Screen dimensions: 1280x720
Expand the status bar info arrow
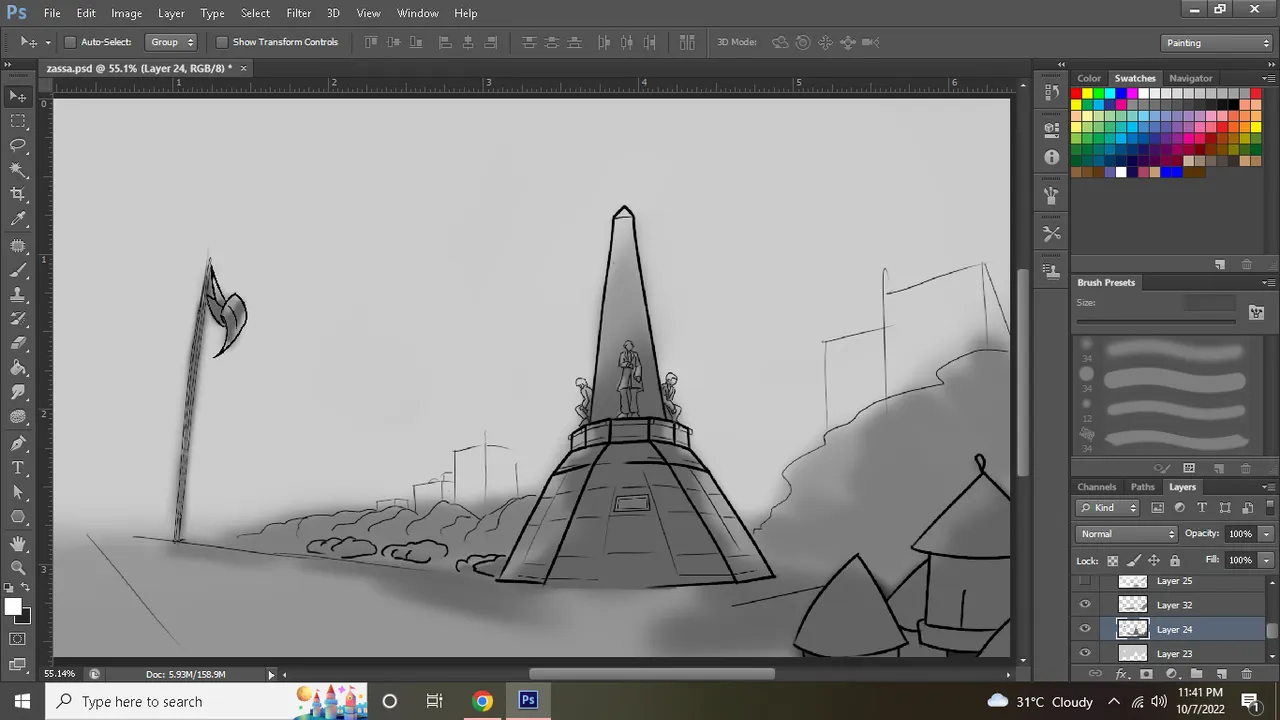[x=271, y=675]
